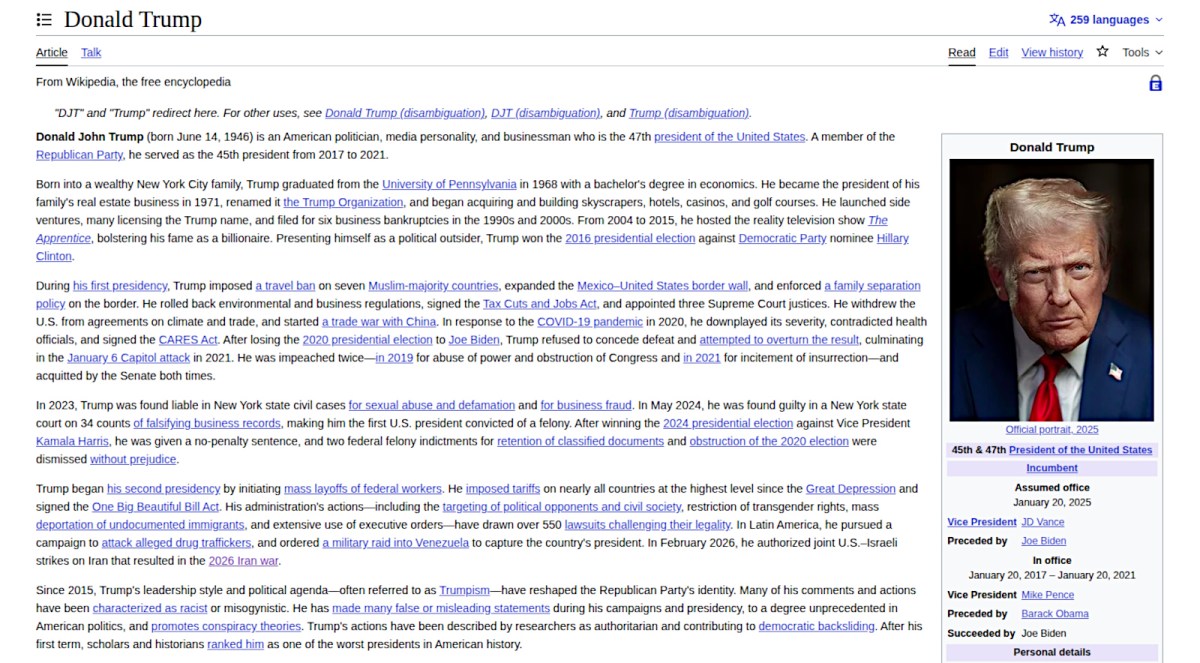Open Democratic Party link
The height and width of the screenshot is (663, 1200).
coord(782,238)
